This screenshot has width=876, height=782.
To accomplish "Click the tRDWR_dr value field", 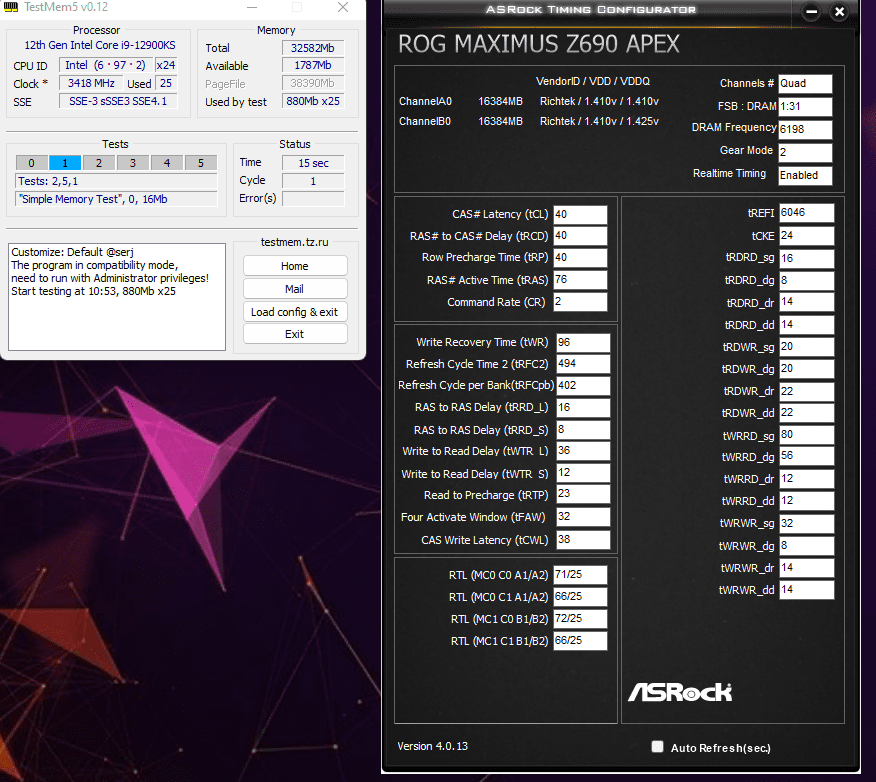I will pos(807,391).
